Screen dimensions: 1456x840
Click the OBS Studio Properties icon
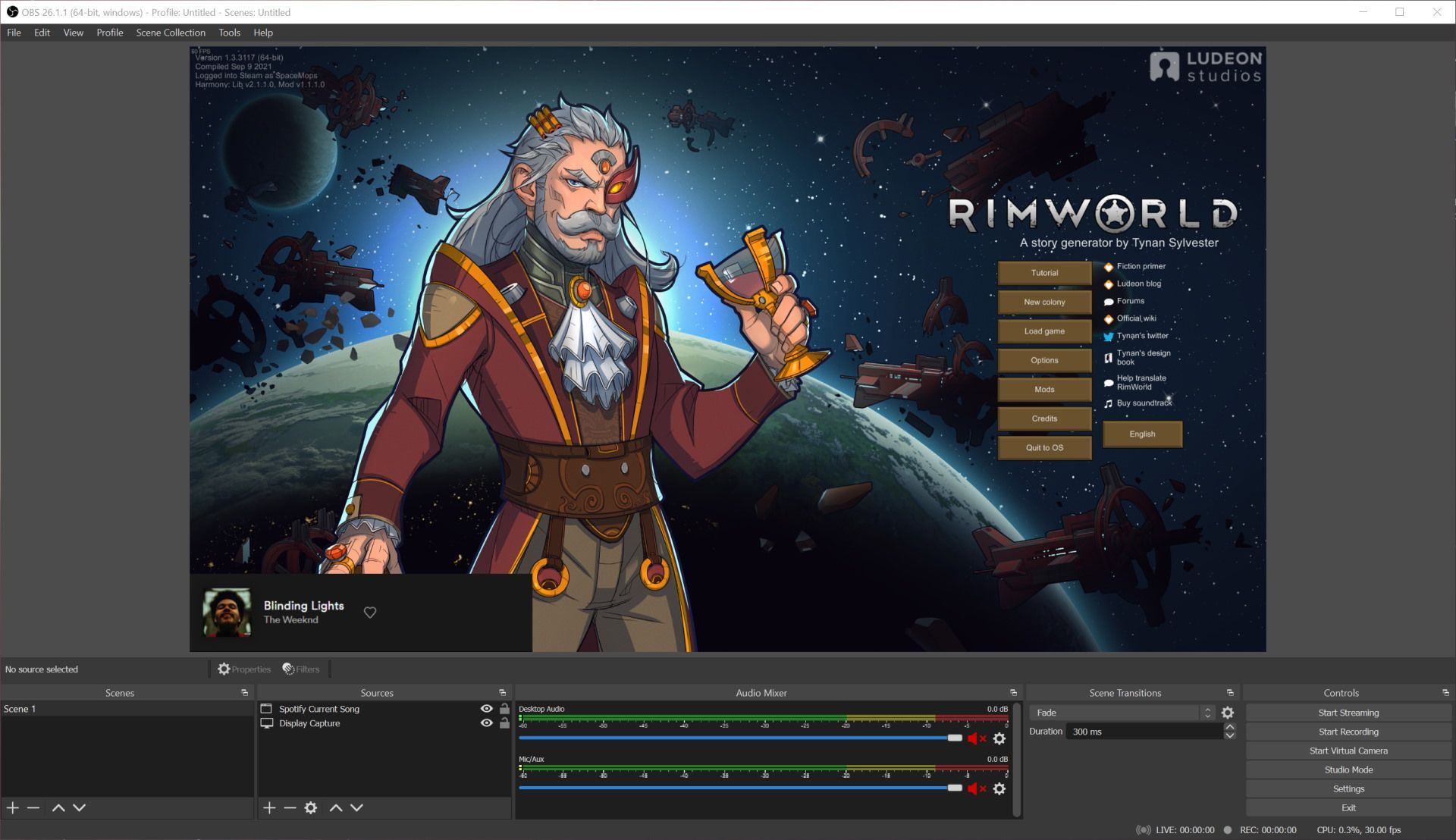(x=223, y=668)
